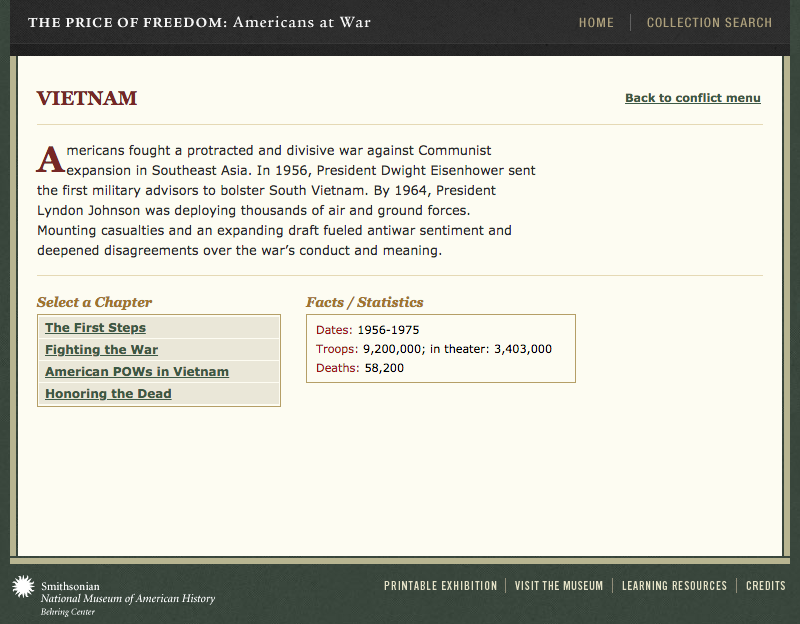This screenshot has width=800, height=624.
Task: Go Back to conflict menu
Action: pyautogui.click(x=692, y=98)
